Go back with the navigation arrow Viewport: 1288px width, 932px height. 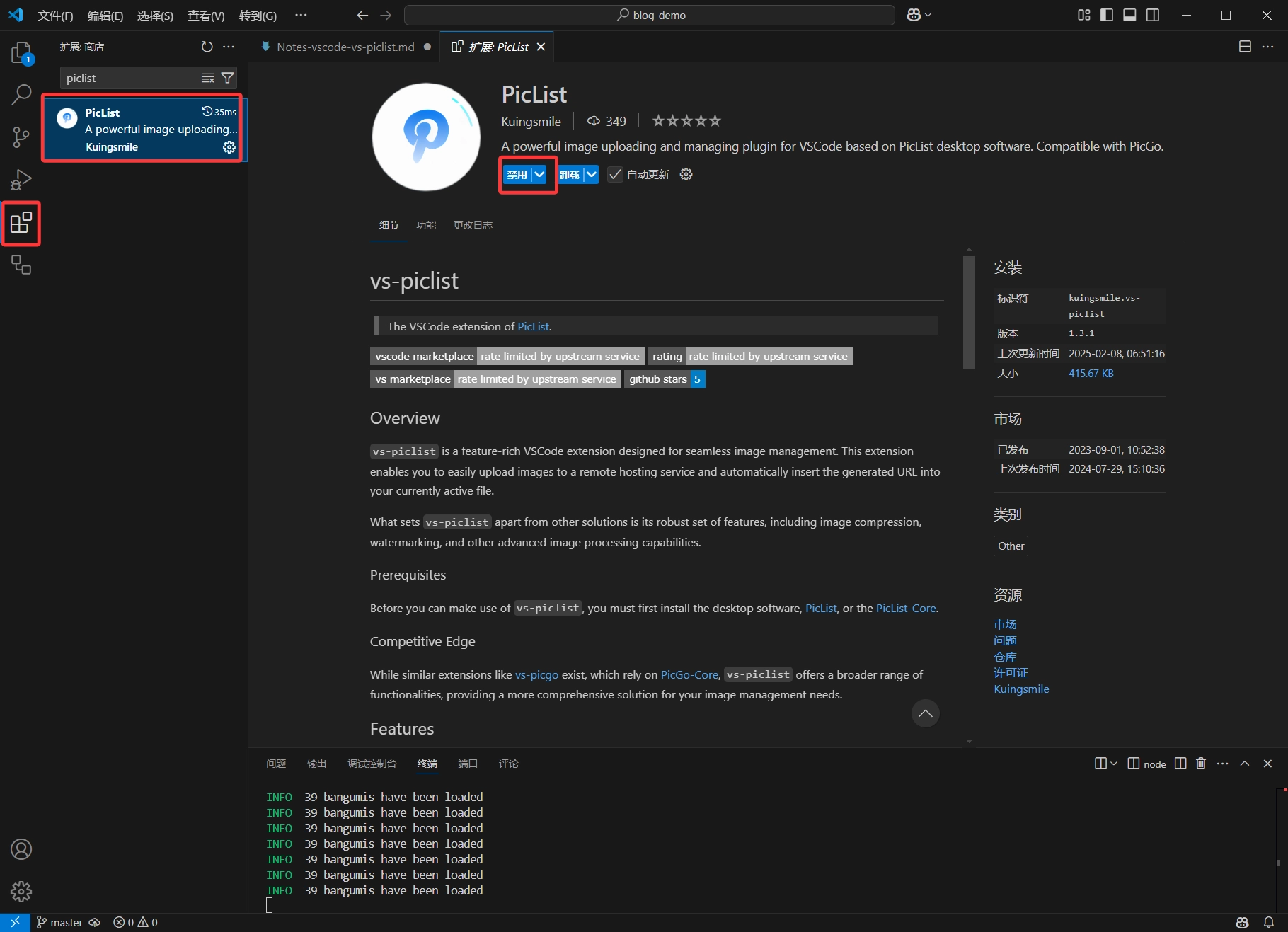tap(362, 15)
